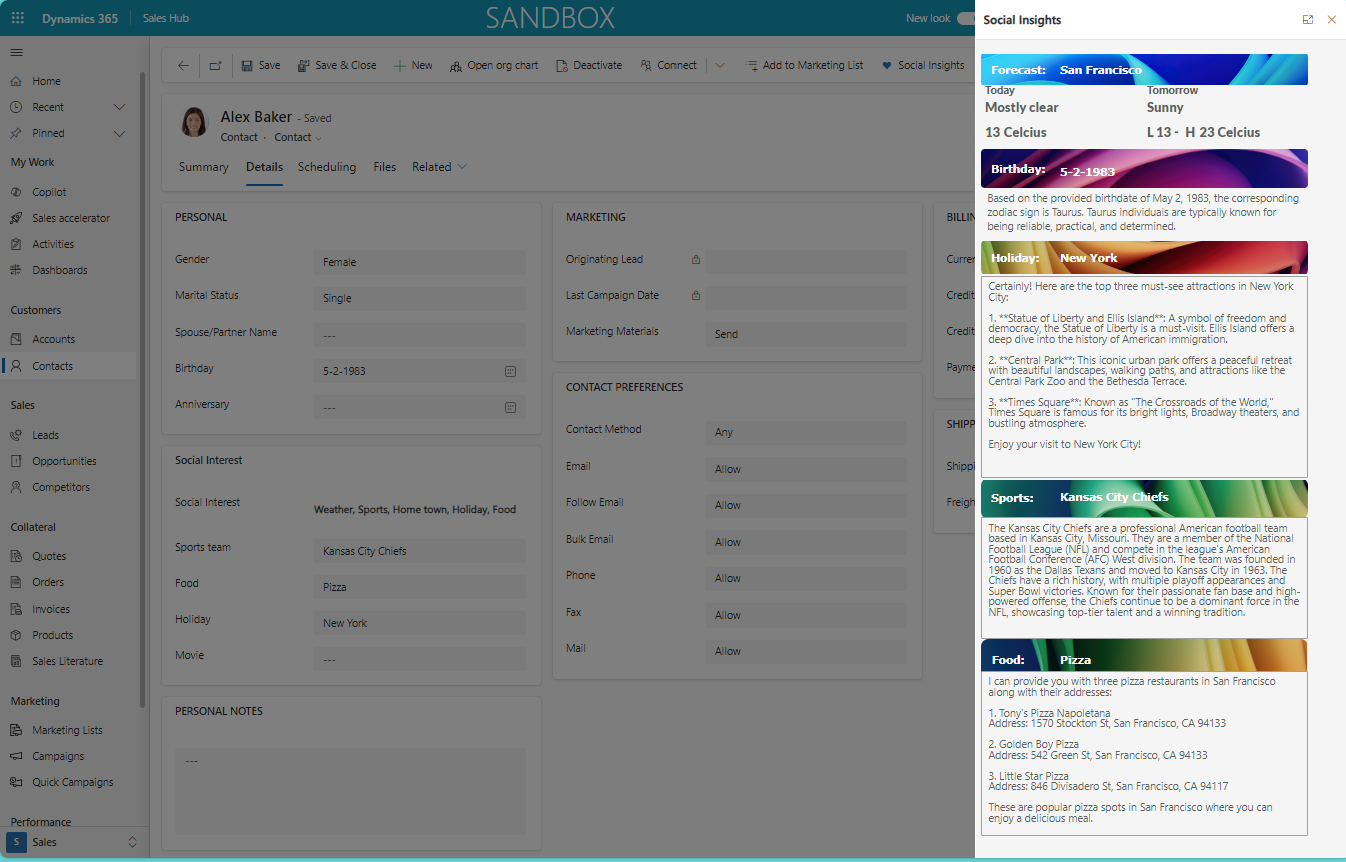Expand the Pinned chevron in sidebar

point(120,133)
